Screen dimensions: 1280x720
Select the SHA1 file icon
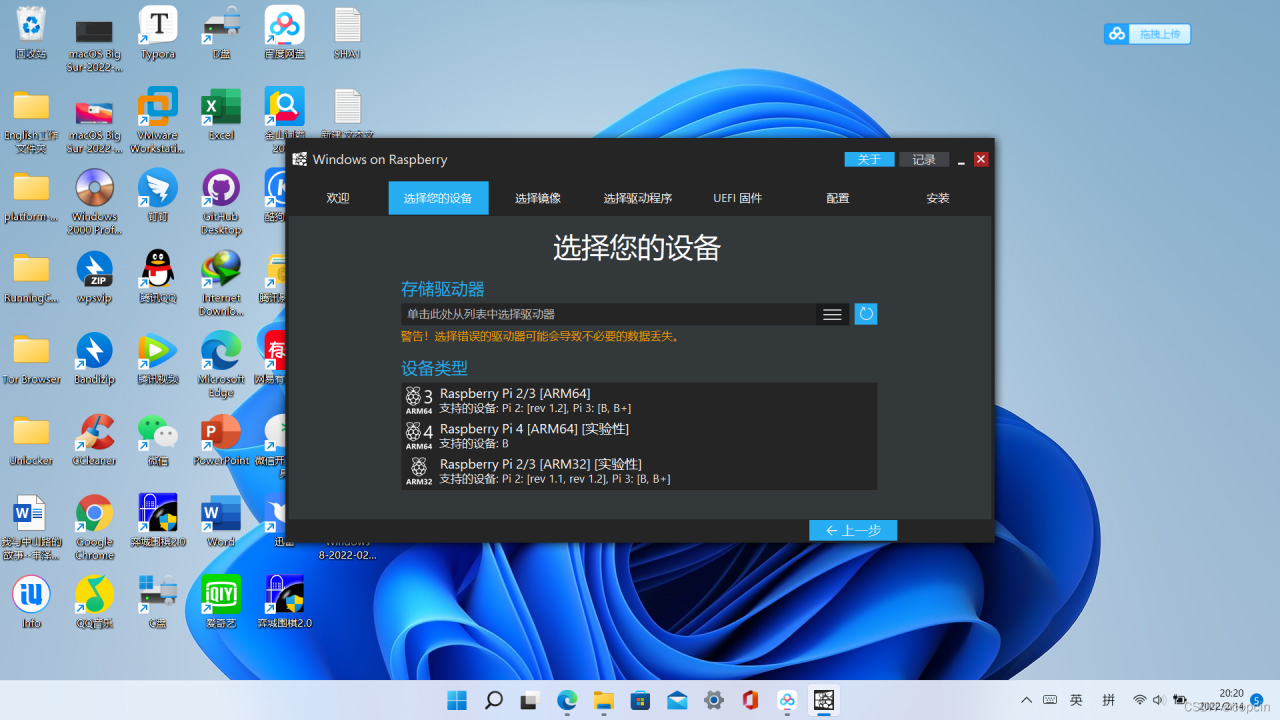pos(347,32)
